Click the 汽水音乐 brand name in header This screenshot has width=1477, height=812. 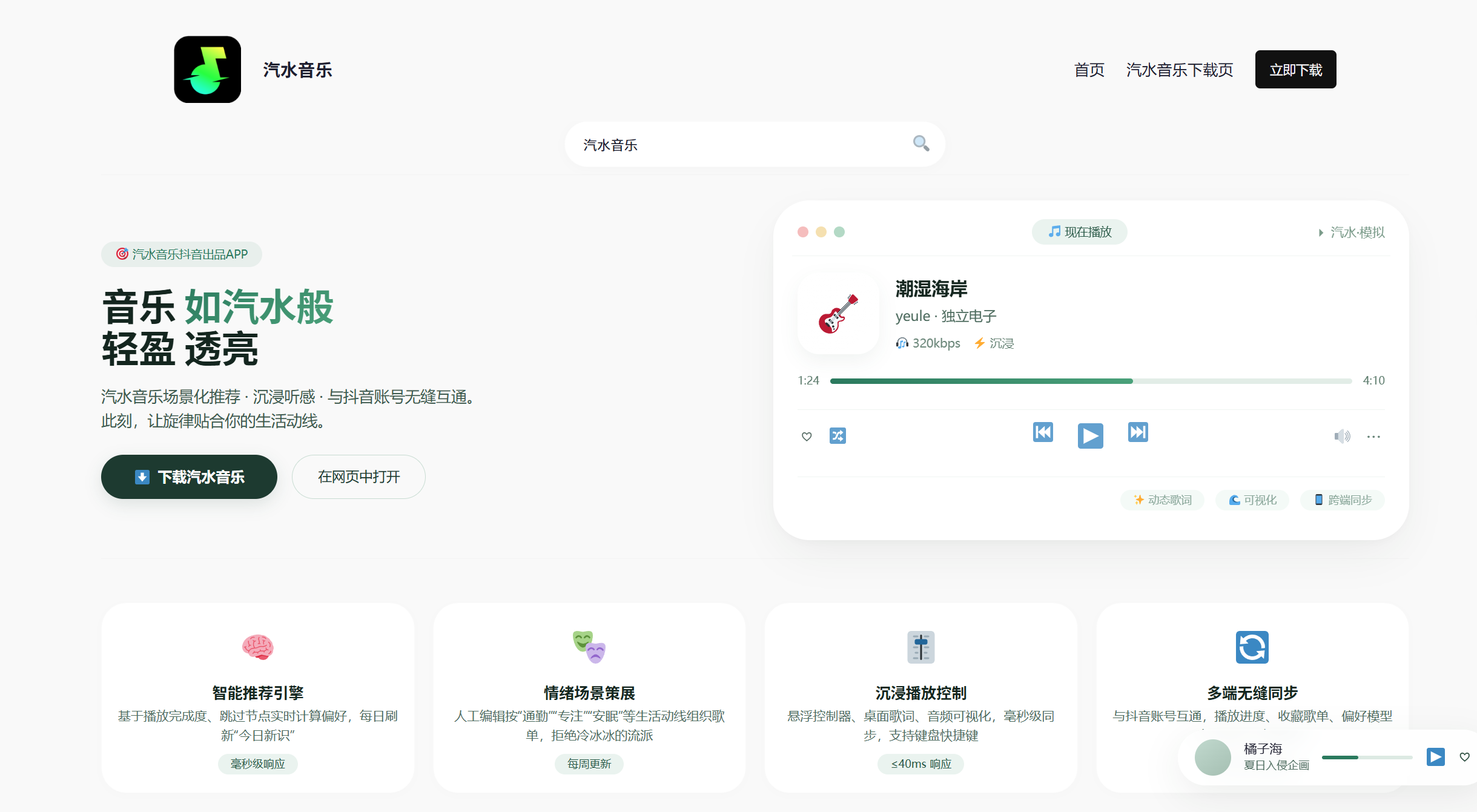(297, 70)
